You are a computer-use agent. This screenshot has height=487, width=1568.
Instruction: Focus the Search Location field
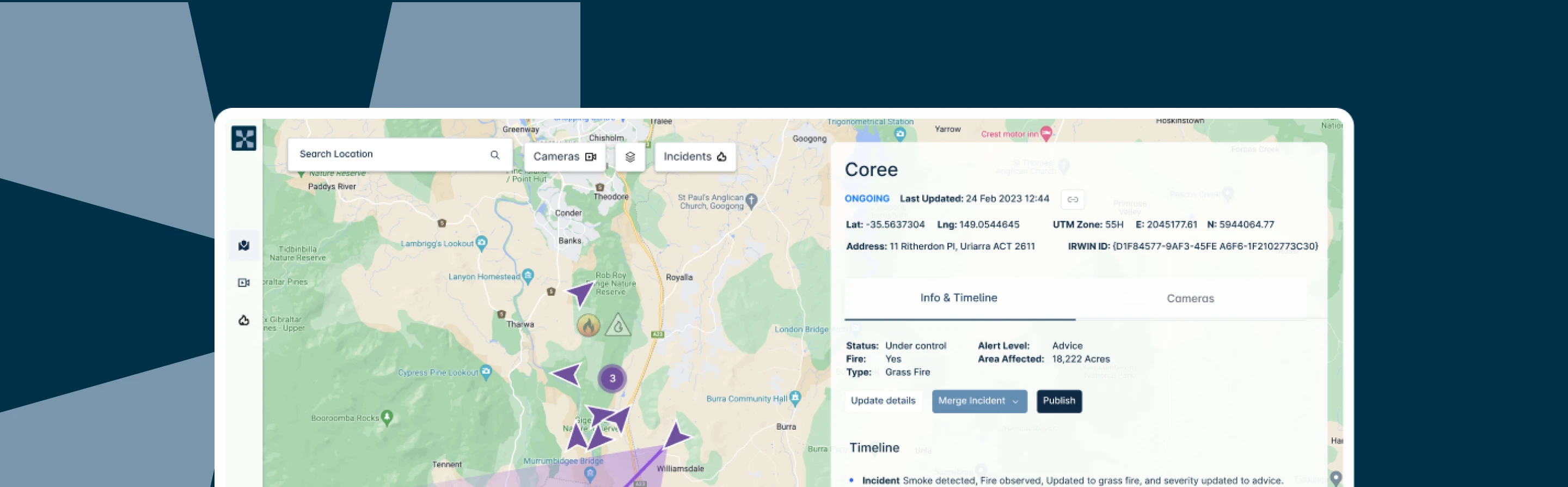400,155
